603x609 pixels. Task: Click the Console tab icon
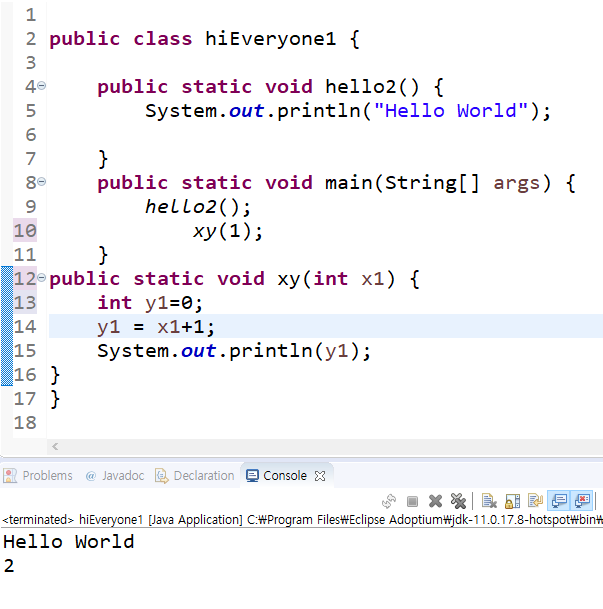[252, 476]
